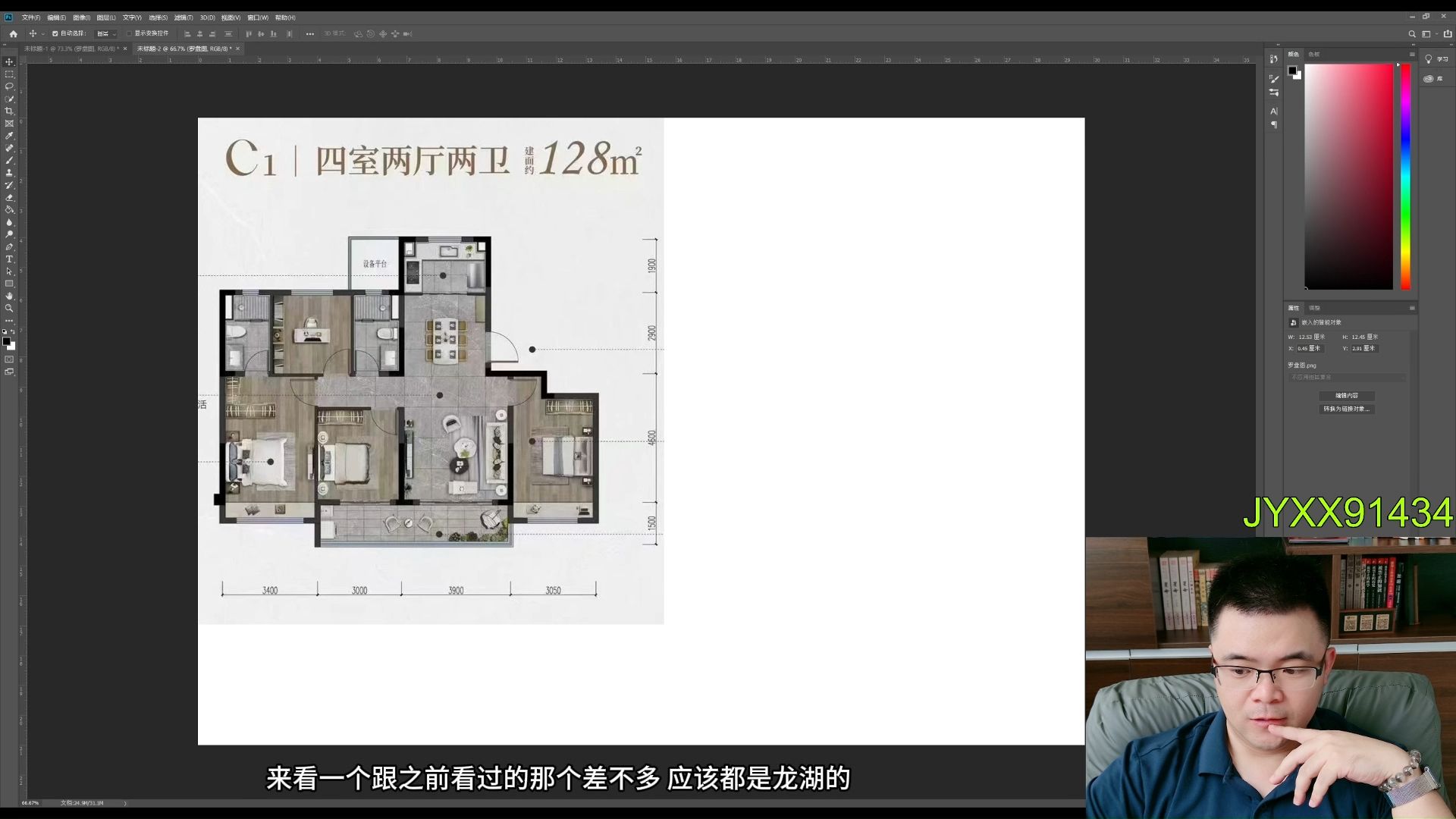
Task: Open the disabled 不应用图层复合 layer comp dropdown
Action: pyautogui.click(x=1347, y=377)
